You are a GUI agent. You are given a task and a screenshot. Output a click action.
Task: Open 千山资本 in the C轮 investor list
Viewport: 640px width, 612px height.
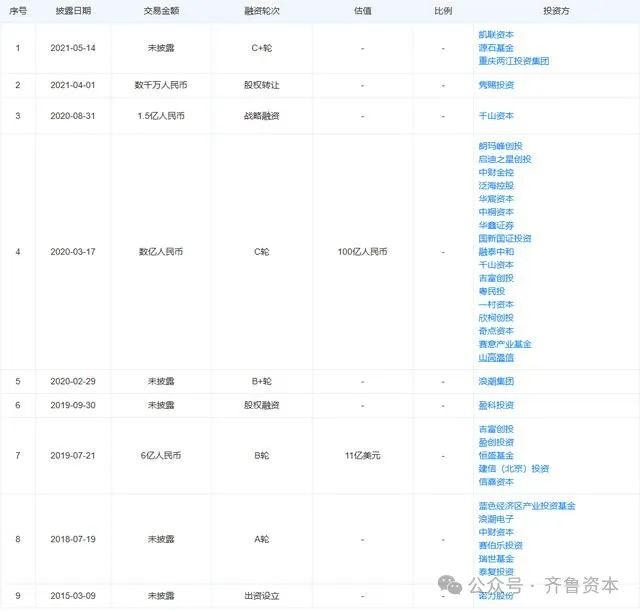pyautogui.click(x=496, y=265)
